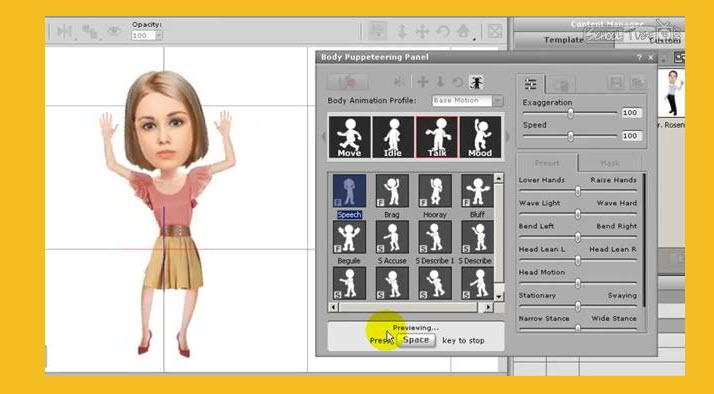Select the character thumbnail in Content Manager
This screenshot has width=714, height=394.
click(x=672, y=93)
